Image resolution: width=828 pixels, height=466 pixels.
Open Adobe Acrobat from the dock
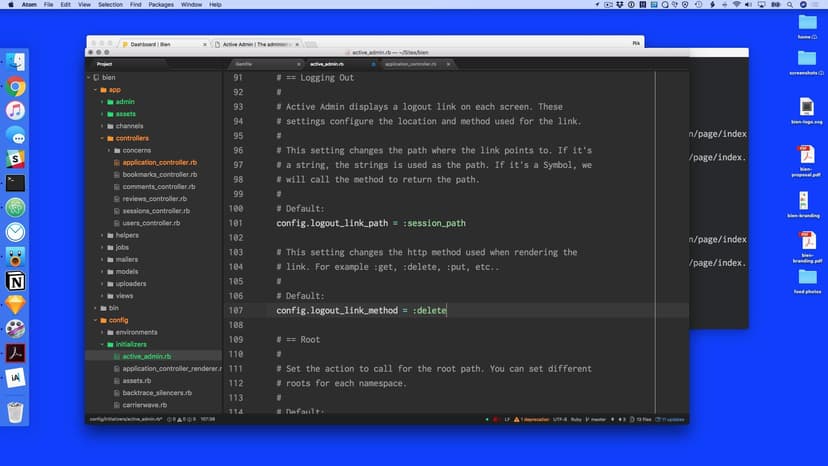[16, 353]
